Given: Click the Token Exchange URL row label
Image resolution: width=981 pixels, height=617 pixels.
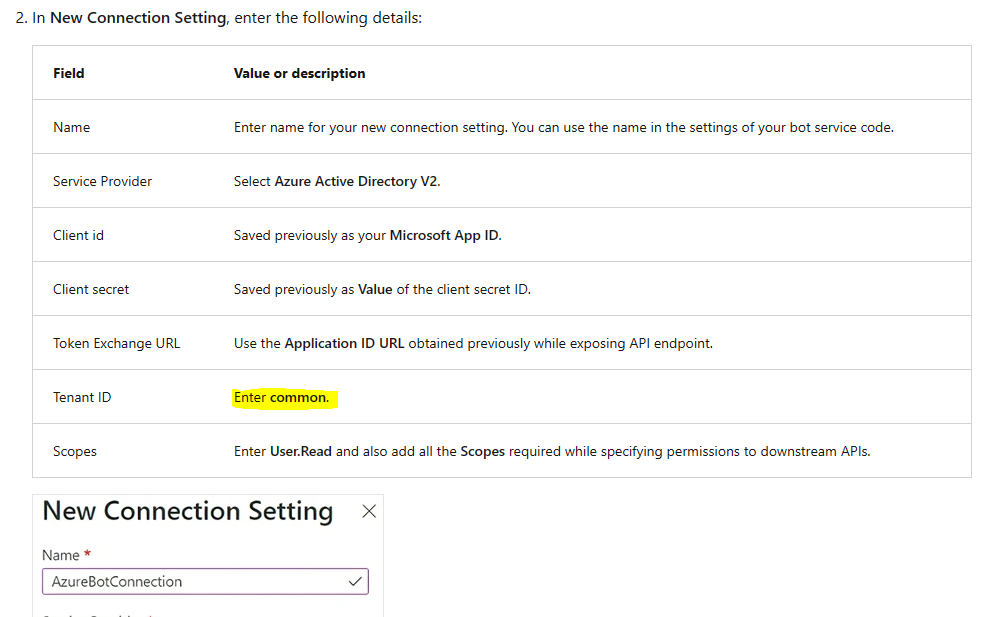Looking at the screenshot, I should click(116, 342).
